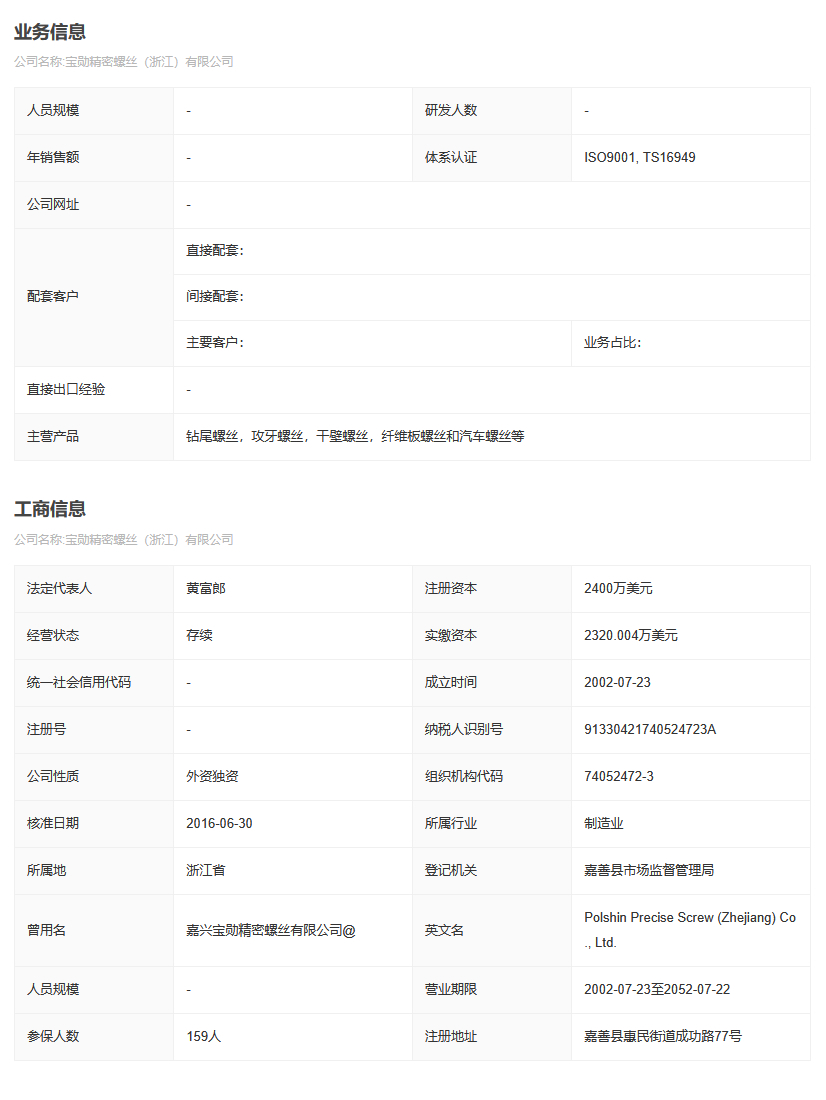Click the dash value beside 公司网址

click(x=189, y=205)
